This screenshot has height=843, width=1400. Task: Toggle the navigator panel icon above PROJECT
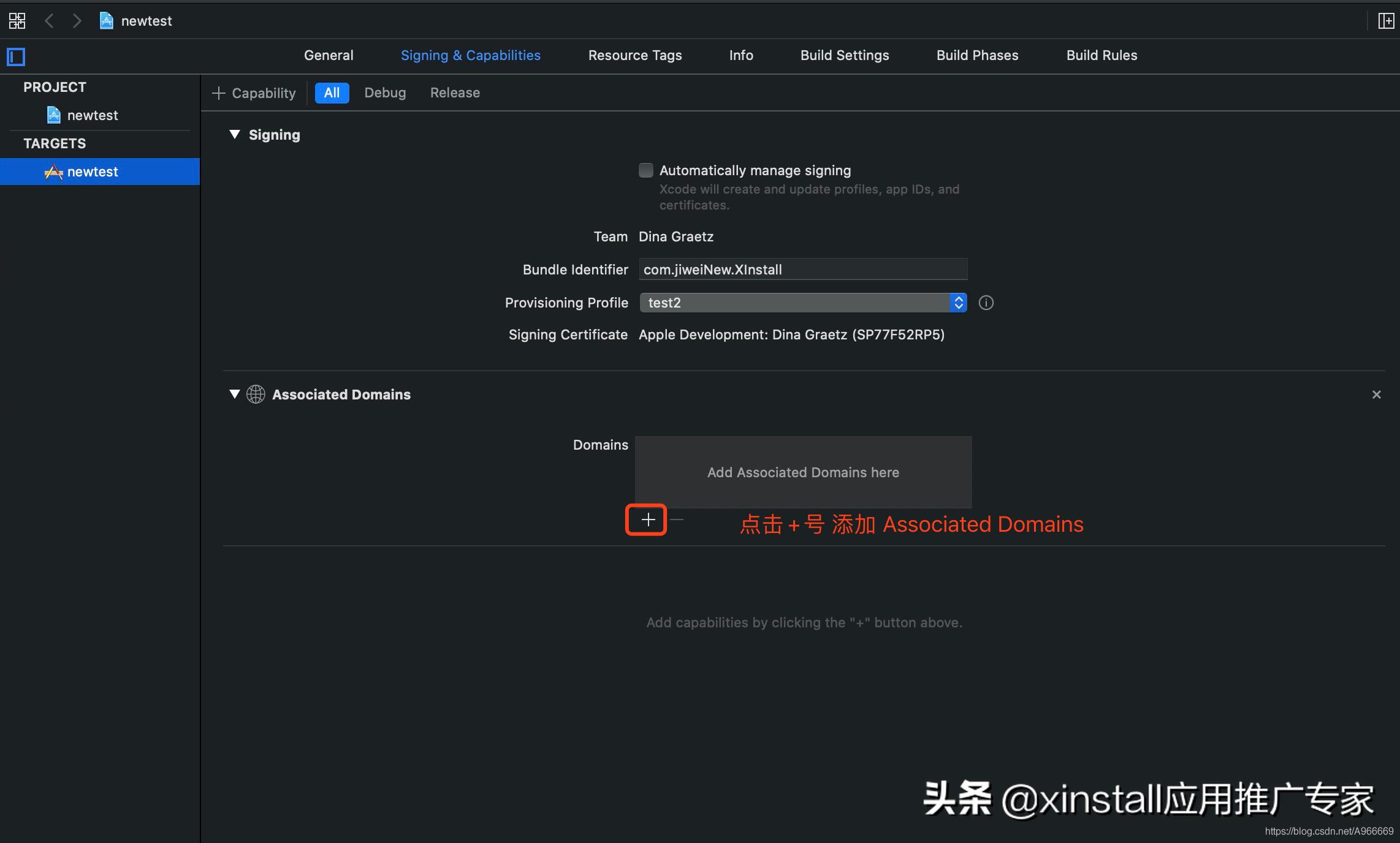[x=16, y=56]
